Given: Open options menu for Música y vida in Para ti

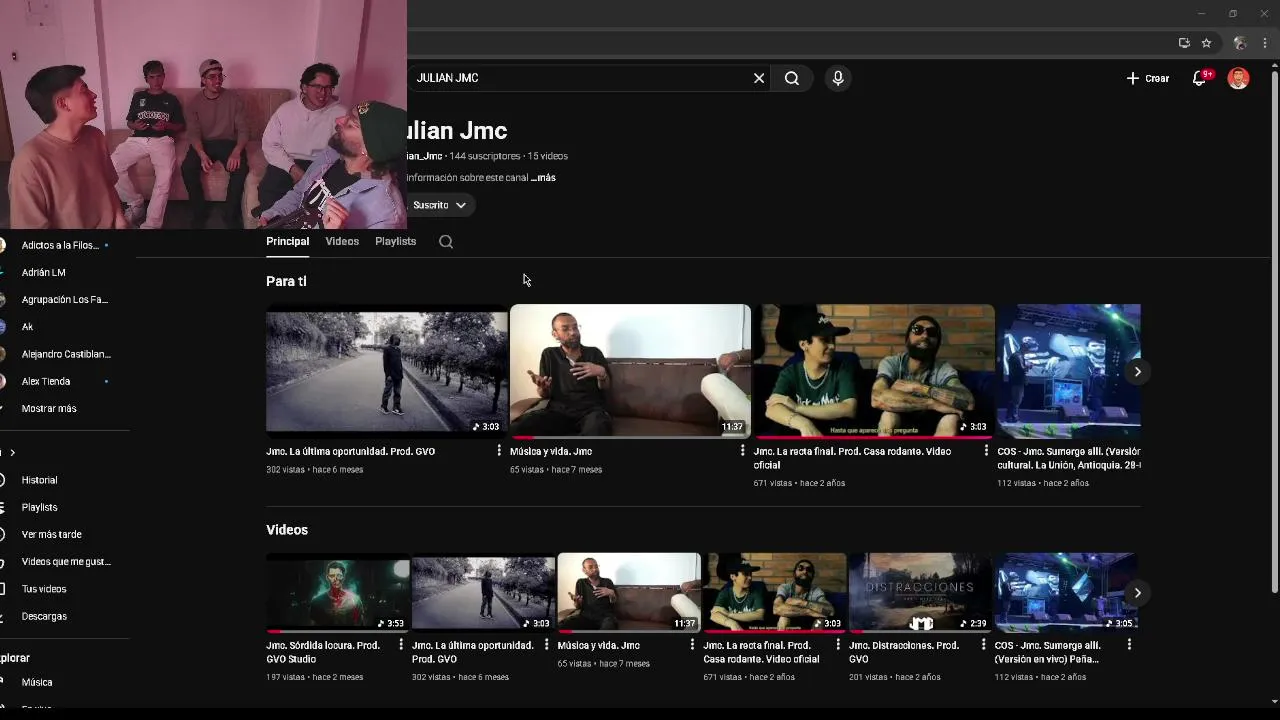Looking at the screenshot, I should tap(742, 451).
